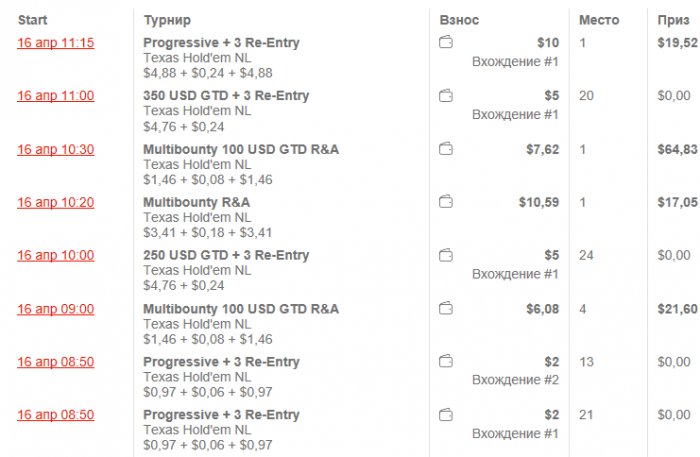Click wallet icon in 250 USD GTD row

(446, 255)
